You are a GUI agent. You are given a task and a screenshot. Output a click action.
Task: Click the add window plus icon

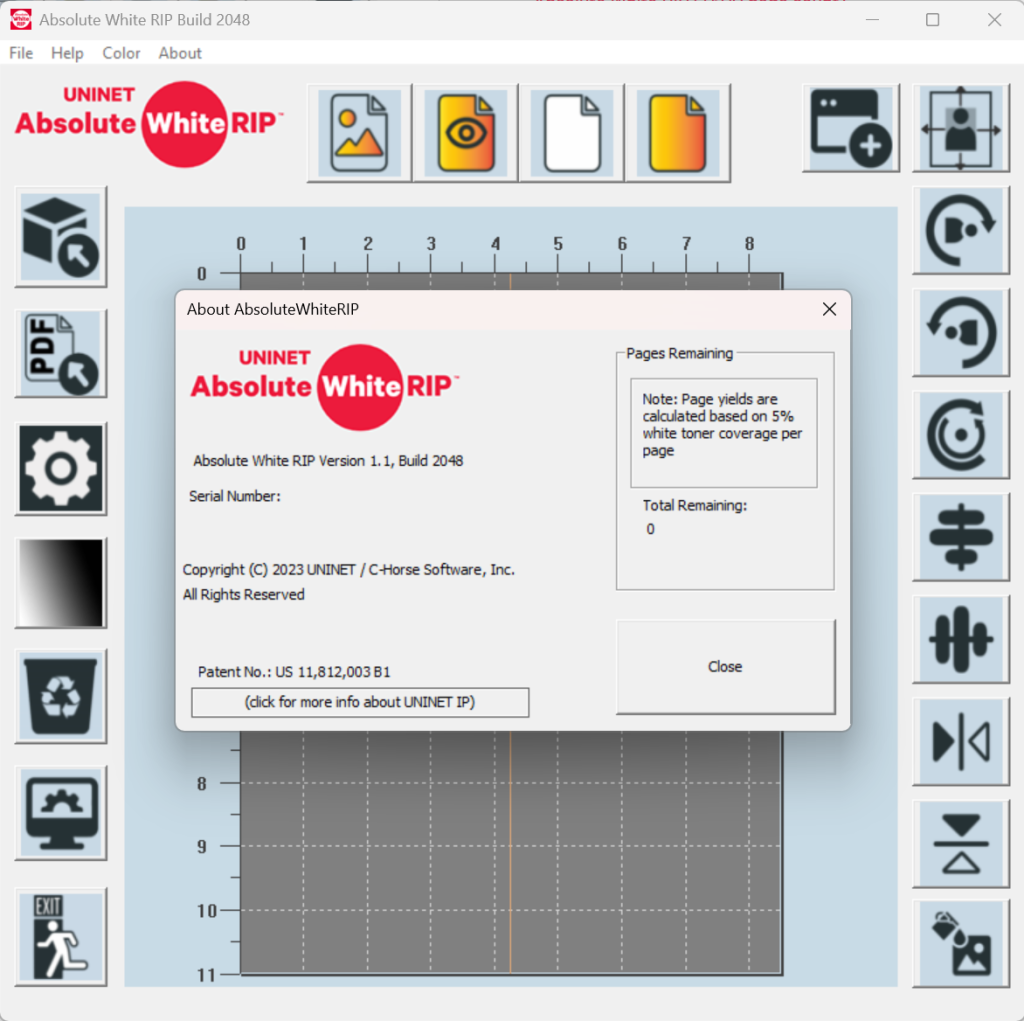851,128
